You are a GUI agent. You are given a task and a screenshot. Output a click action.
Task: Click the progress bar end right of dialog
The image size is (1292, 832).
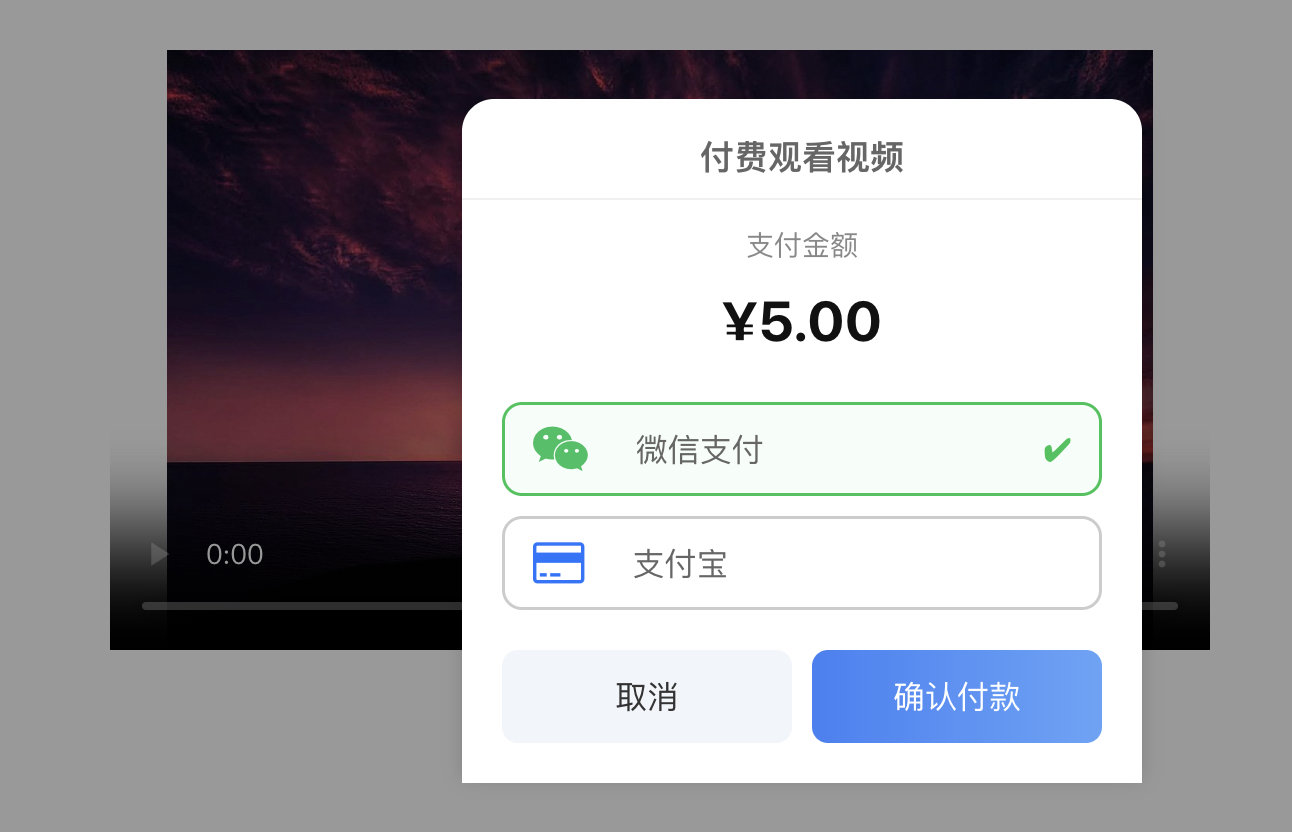click(x=1160, y=606)
